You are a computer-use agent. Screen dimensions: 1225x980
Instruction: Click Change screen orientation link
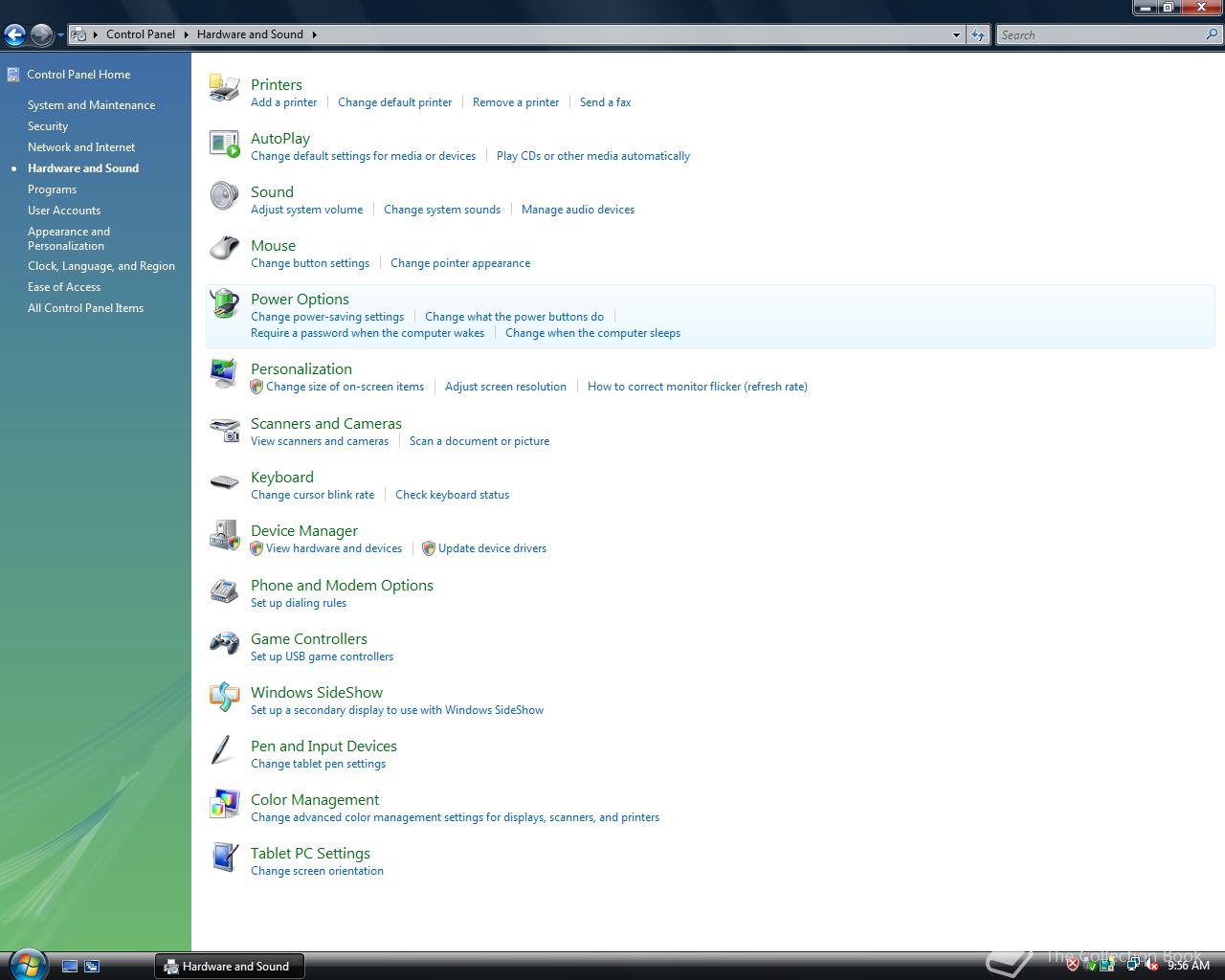317,871
